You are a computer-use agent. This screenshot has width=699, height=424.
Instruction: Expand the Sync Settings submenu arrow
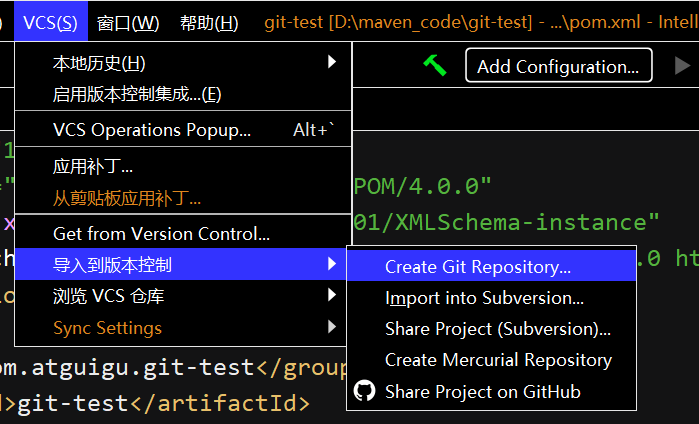tap(332, 327)
